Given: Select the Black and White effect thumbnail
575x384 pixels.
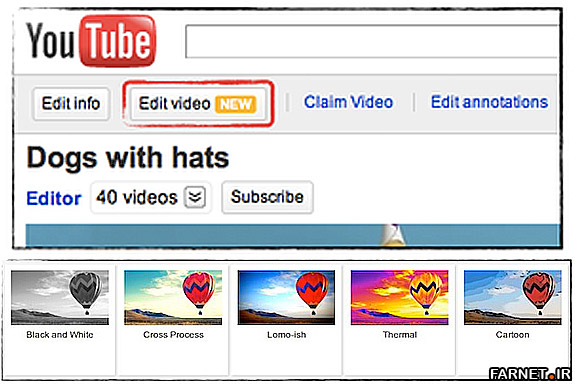Looking at the screenshot, I should tap(60, 297).
